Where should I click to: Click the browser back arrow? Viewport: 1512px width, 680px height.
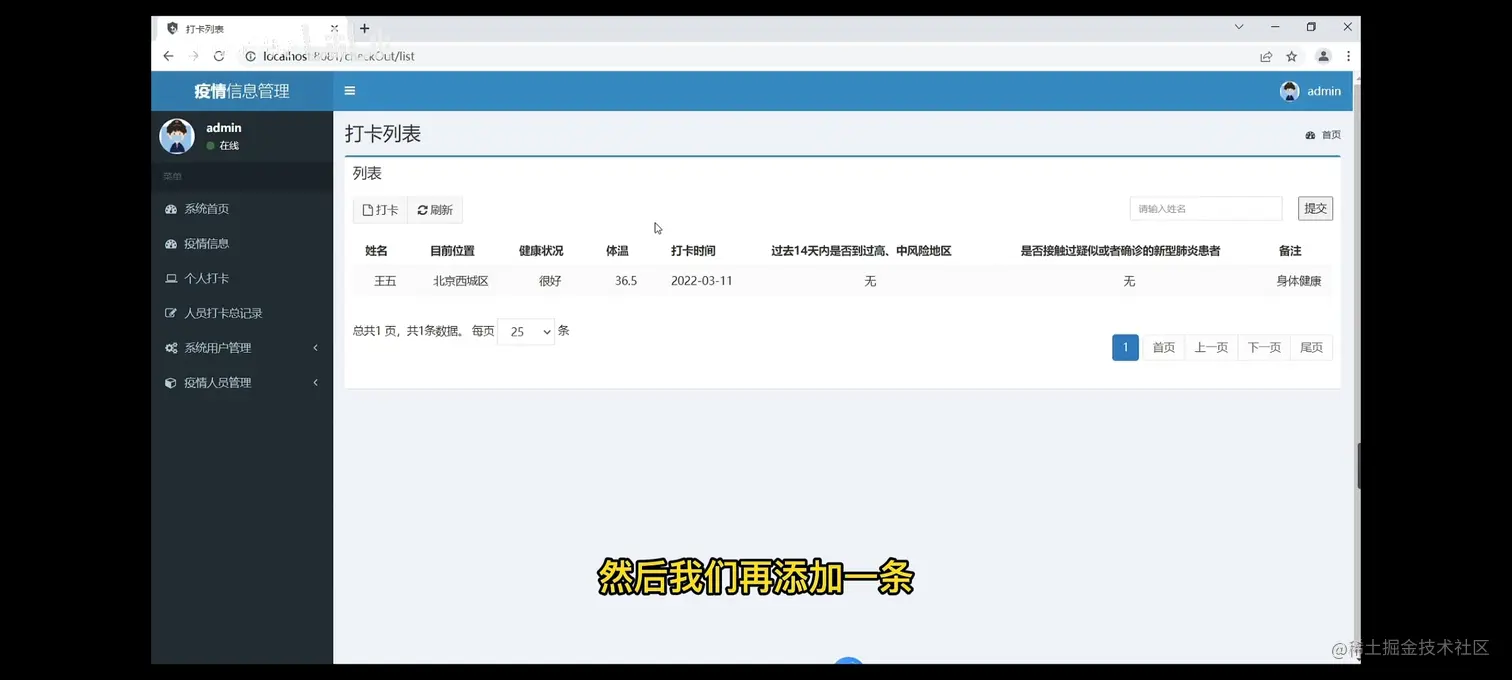[168, 56]
